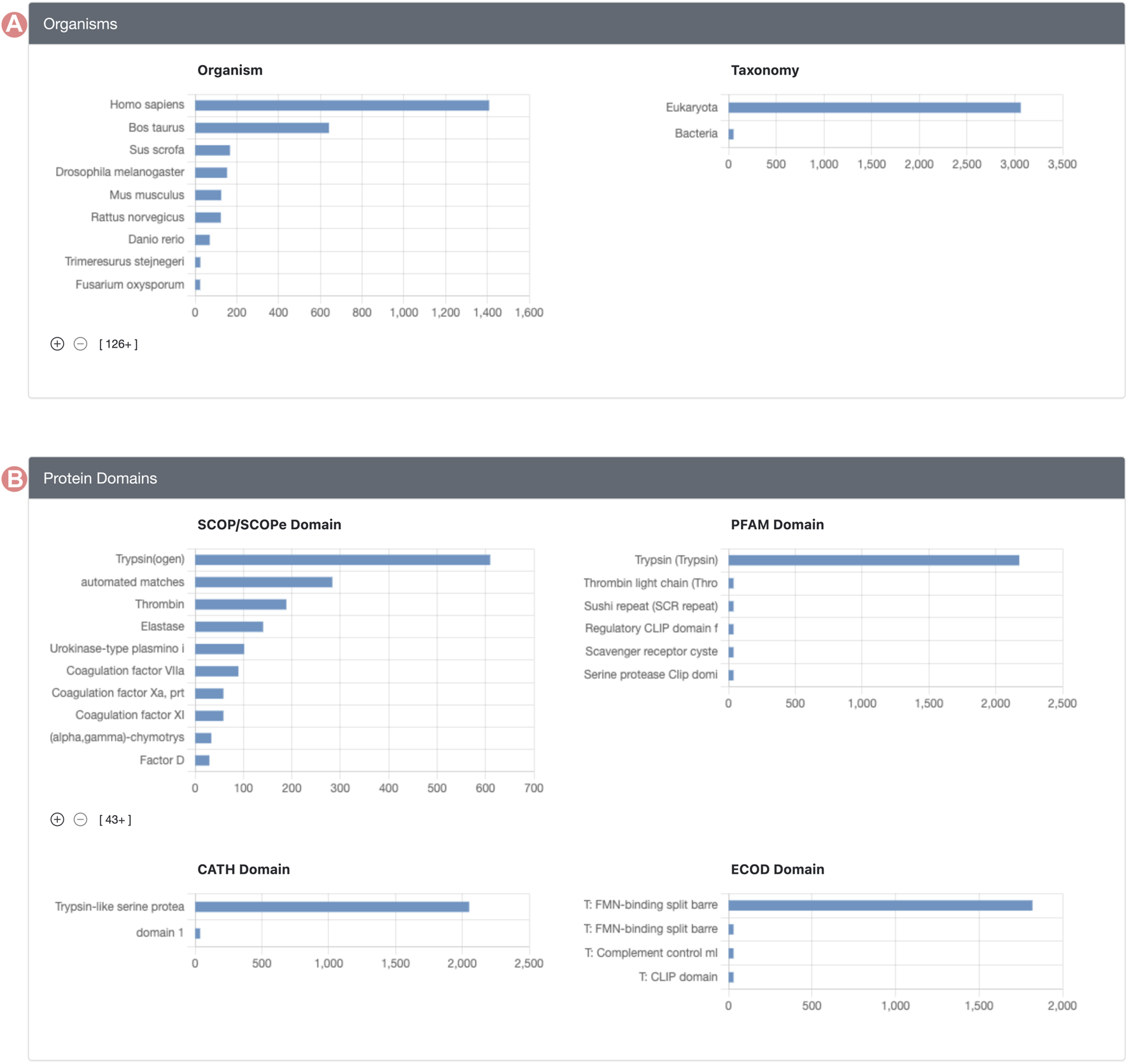1128x1064 pixels.
Task: Click the Sushi repeat (SCR repeat) label
Action: pyautogui.click(x=651, y=606)
